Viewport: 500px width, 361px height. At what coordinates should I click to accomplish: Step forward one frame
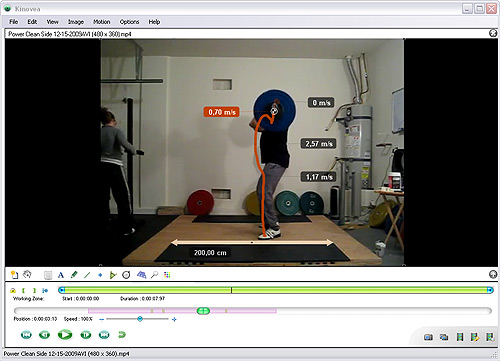(86, 334)
